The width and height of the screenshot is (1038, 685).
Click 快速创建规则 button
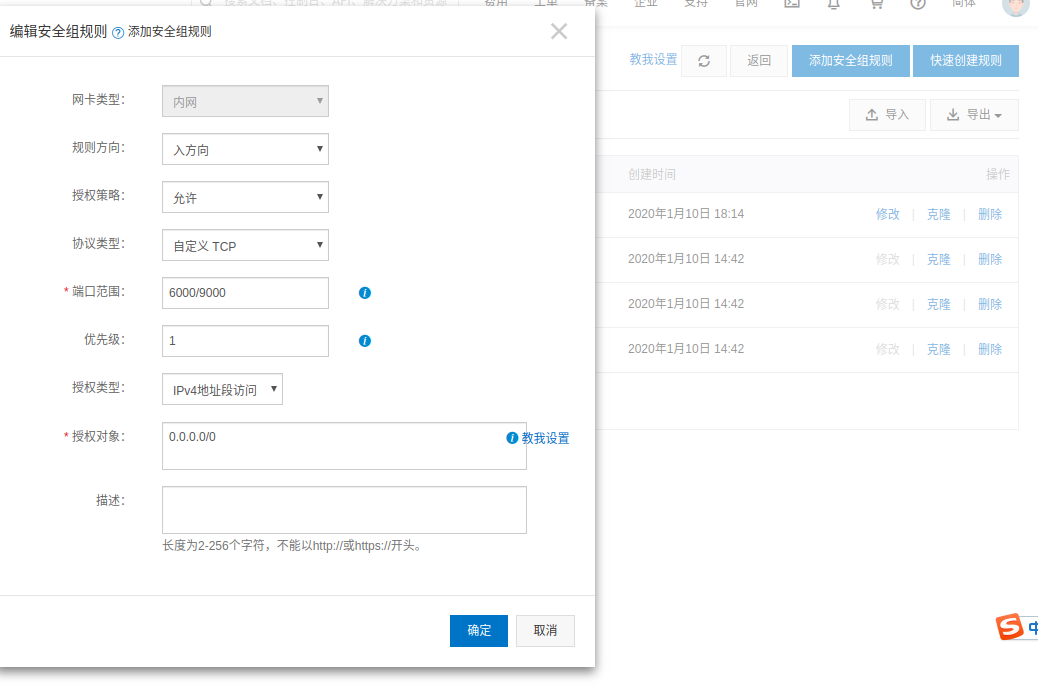tap(966, 61)
